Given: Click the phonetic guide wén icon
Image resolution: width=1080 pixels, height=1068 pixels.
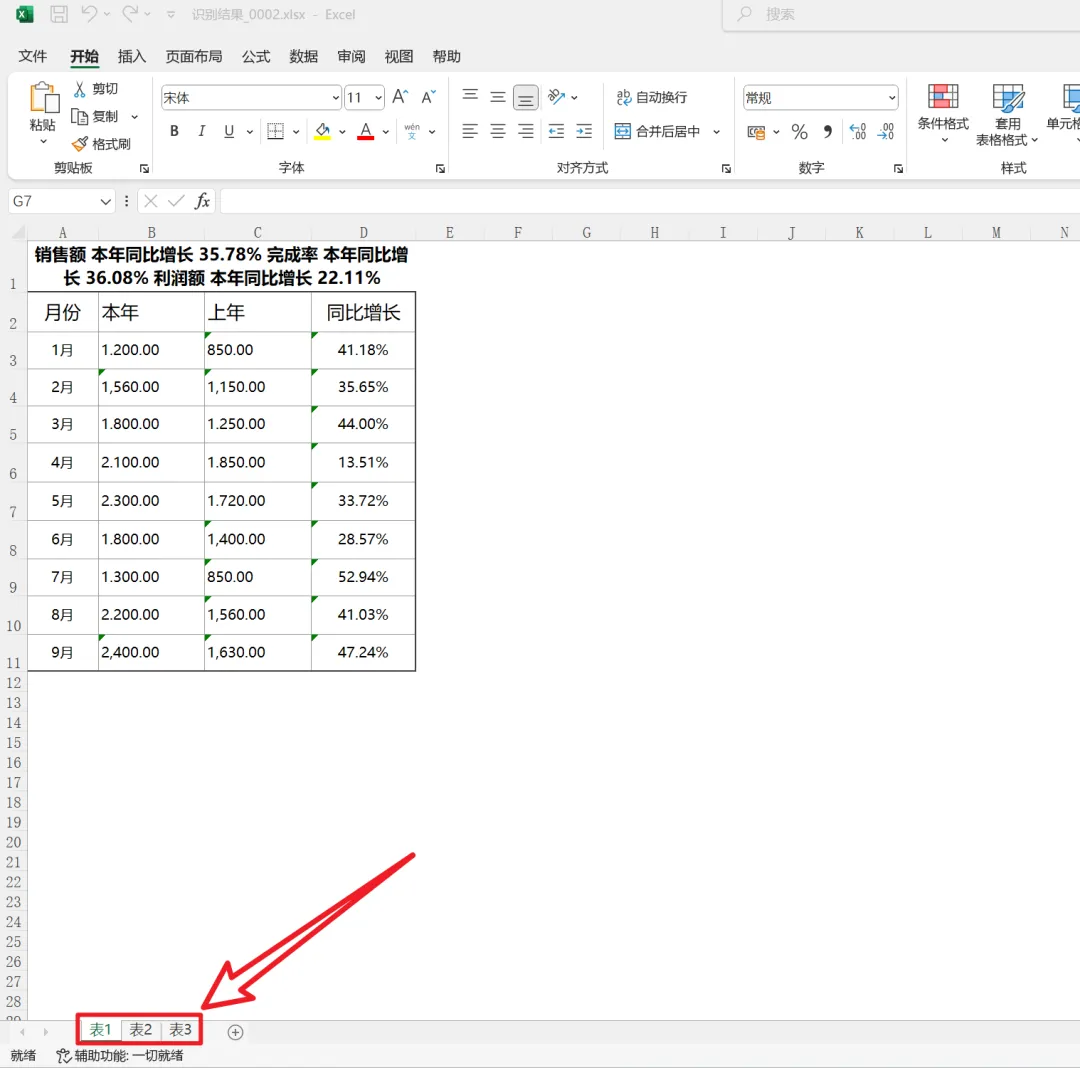Looking at the screenshot, I should 412,131.
